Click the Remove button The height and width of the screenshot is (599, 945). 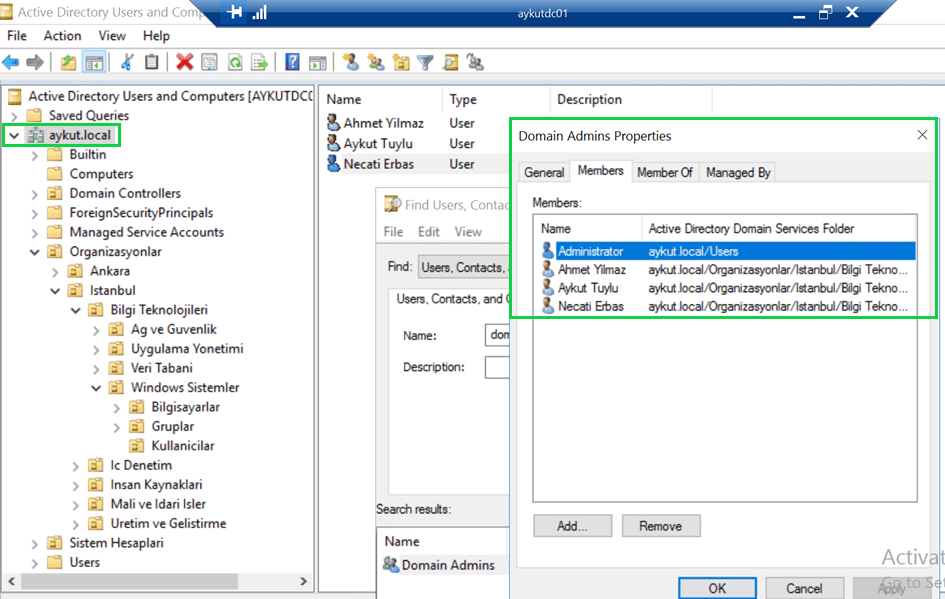[660, 526]
